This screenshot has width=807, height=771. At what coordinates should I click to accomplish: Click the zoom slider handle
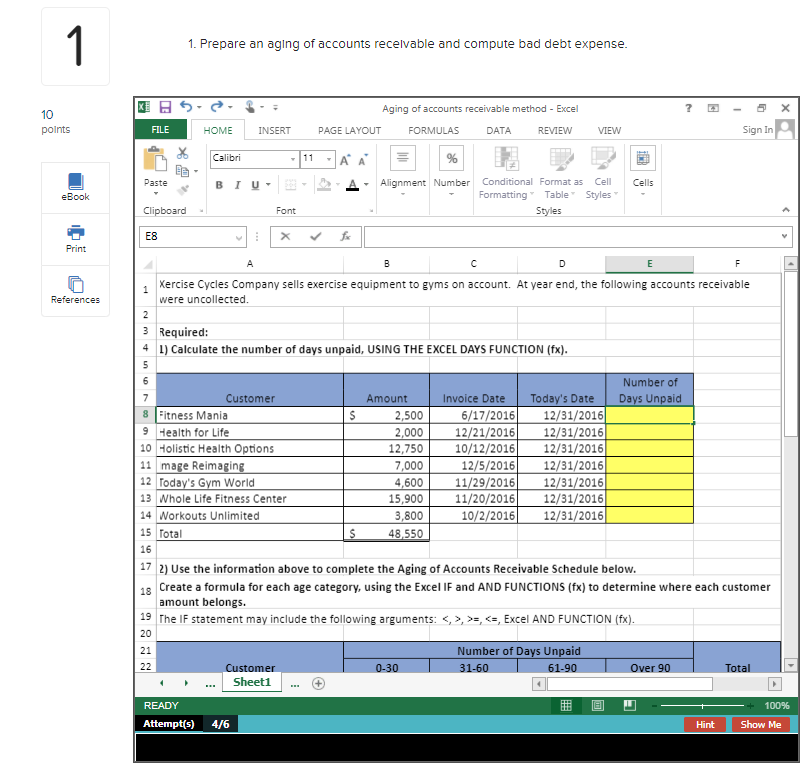(702, 706)
